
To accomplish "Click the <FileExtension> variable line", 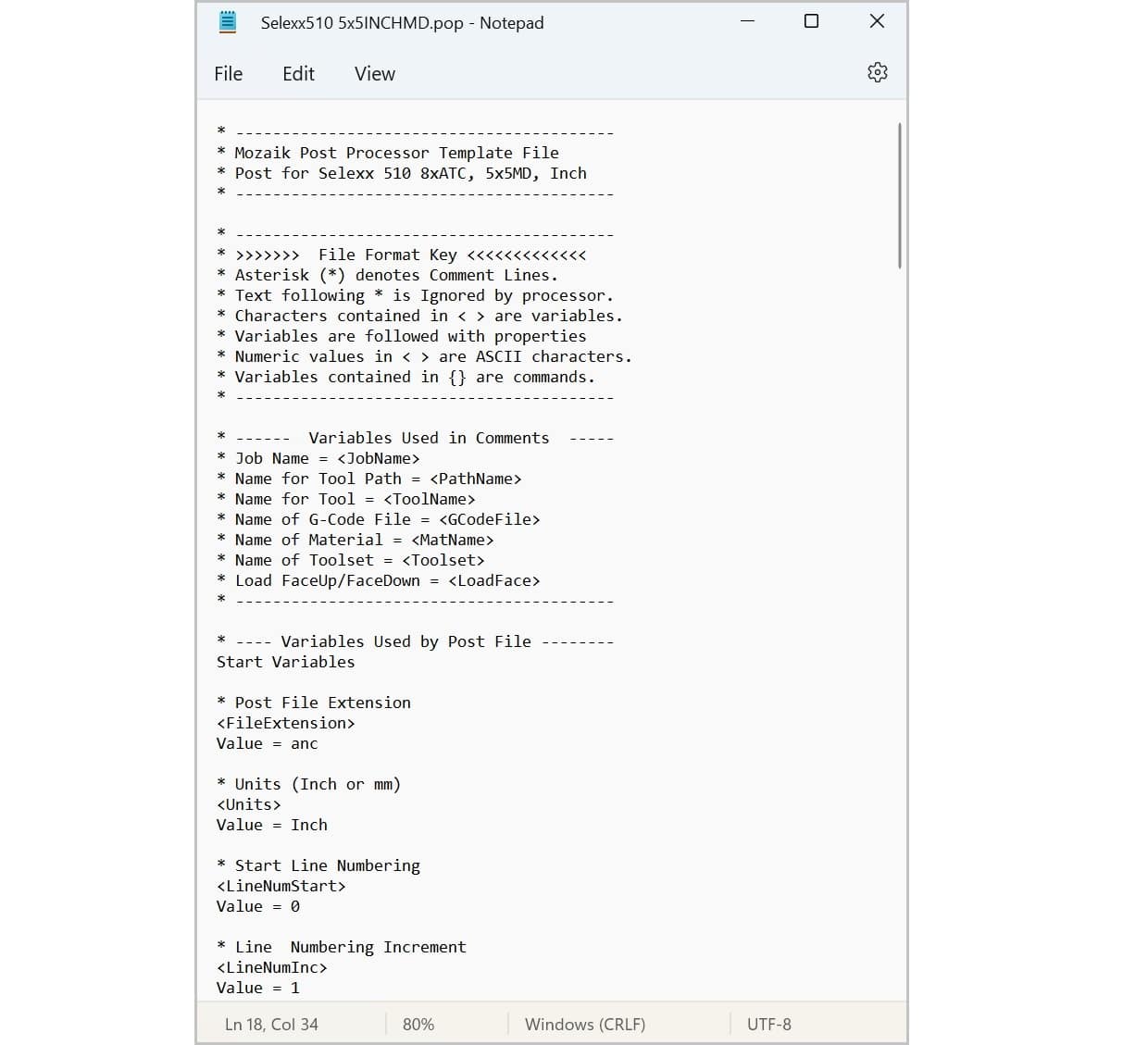I will (x=285, y=723).
